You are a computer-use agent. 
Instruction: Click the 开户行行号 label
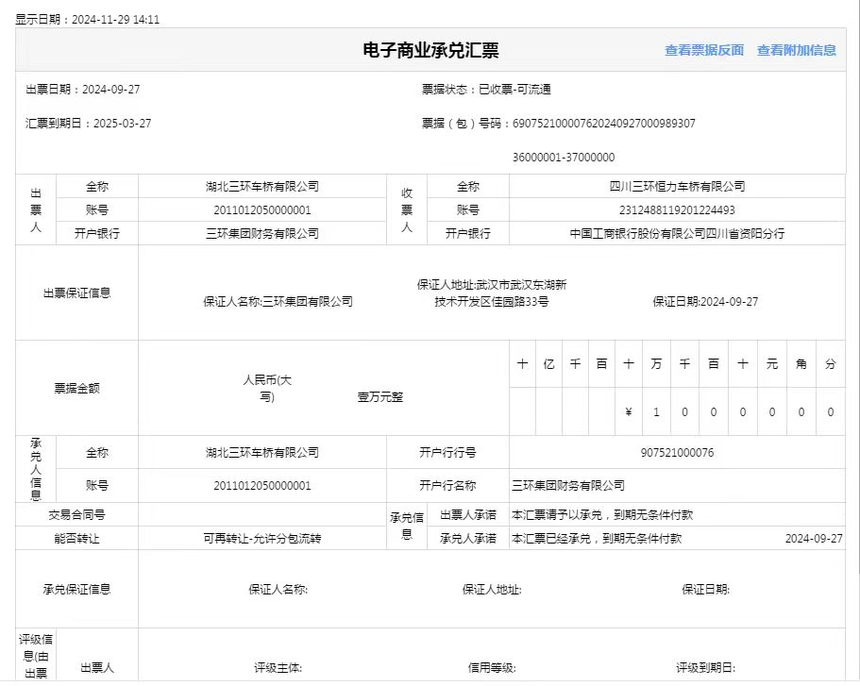click(x=448, y=453)
